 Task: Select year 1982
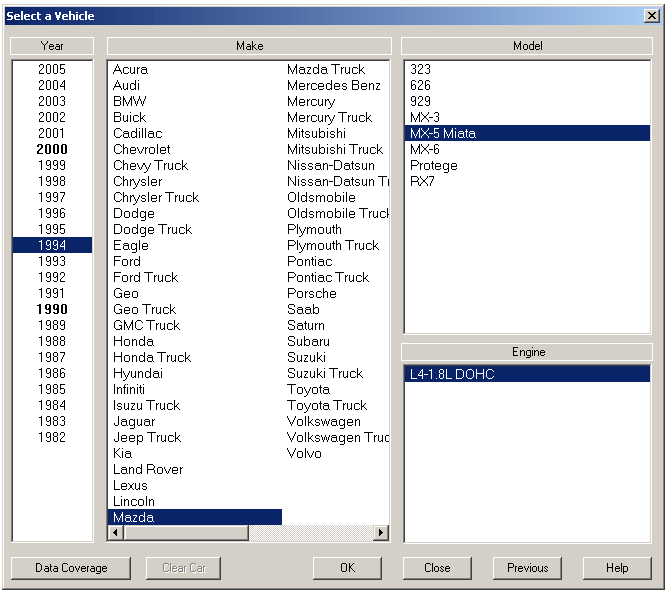click(x=52, y=437)
